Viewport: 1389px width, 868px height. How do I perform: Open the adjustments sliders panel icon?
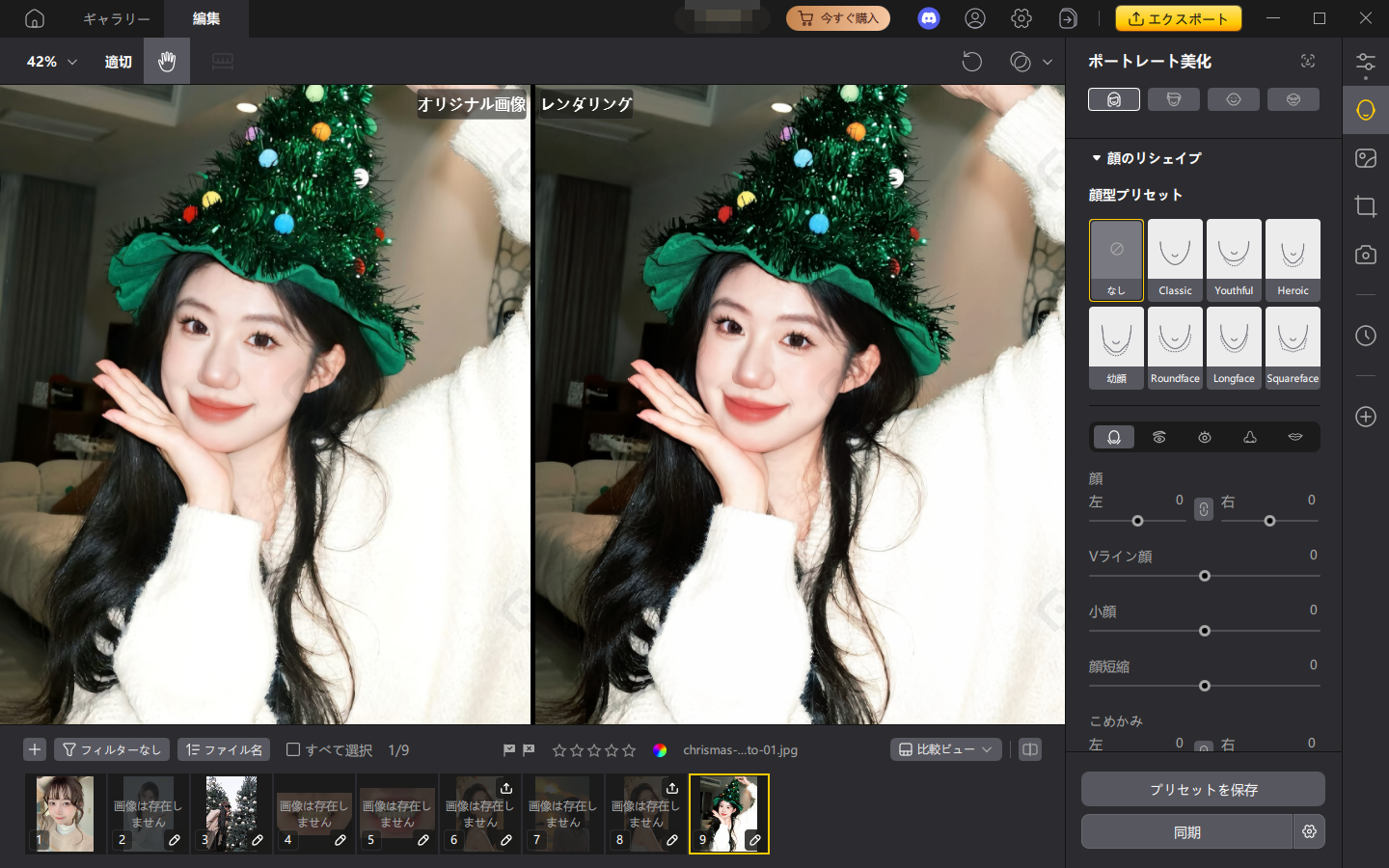tap(1366, 61)
